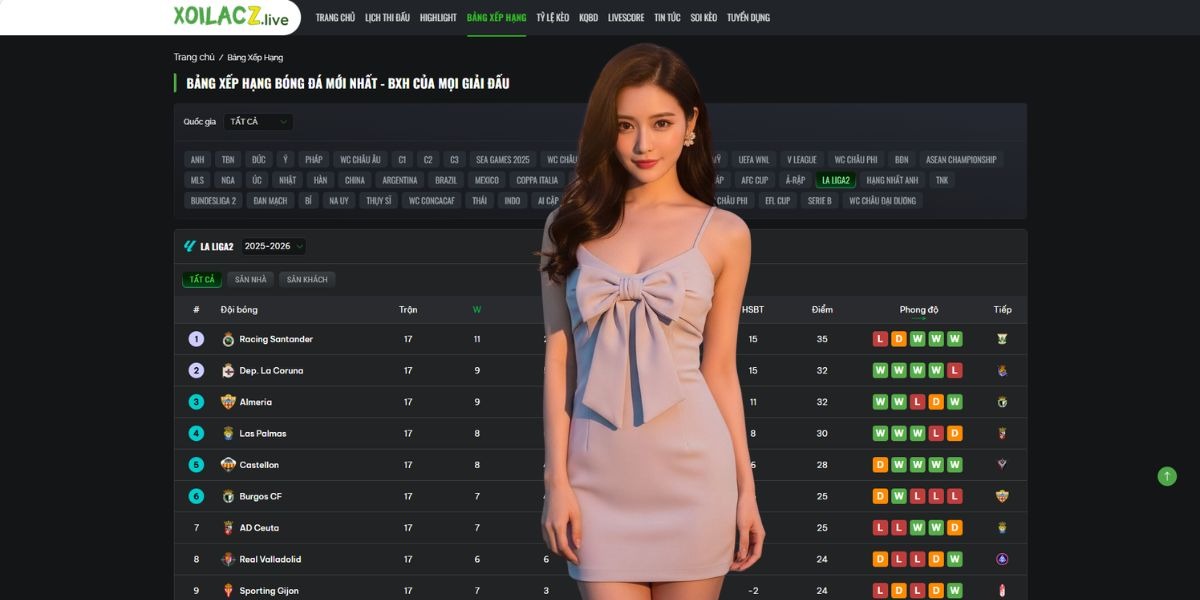Expand the 2025-2026 season dropdown

click(274, 246)
